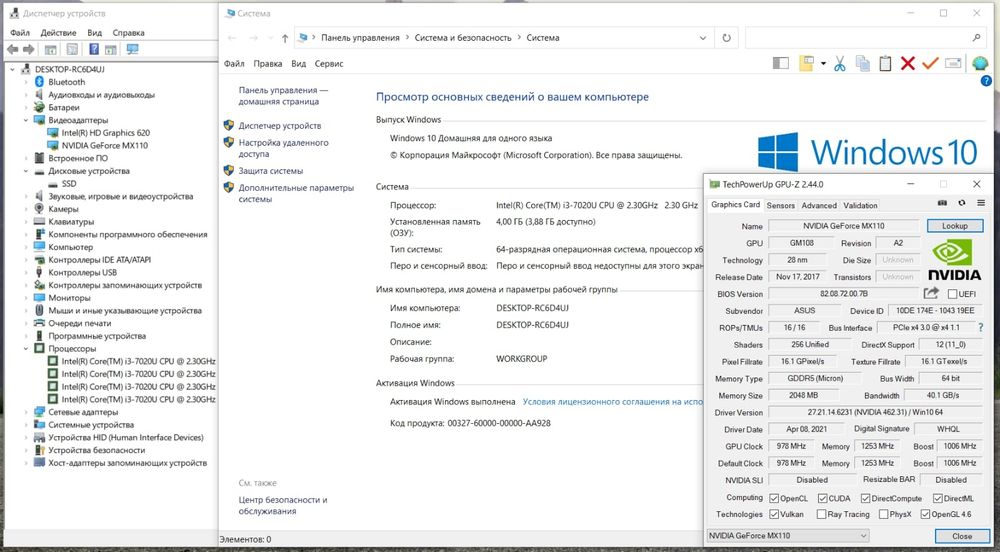Click the clipboard Paste icon in System toolbar
Image resolution: width=1000 pixels, height=552 pixels.
(x=885, y=63)
